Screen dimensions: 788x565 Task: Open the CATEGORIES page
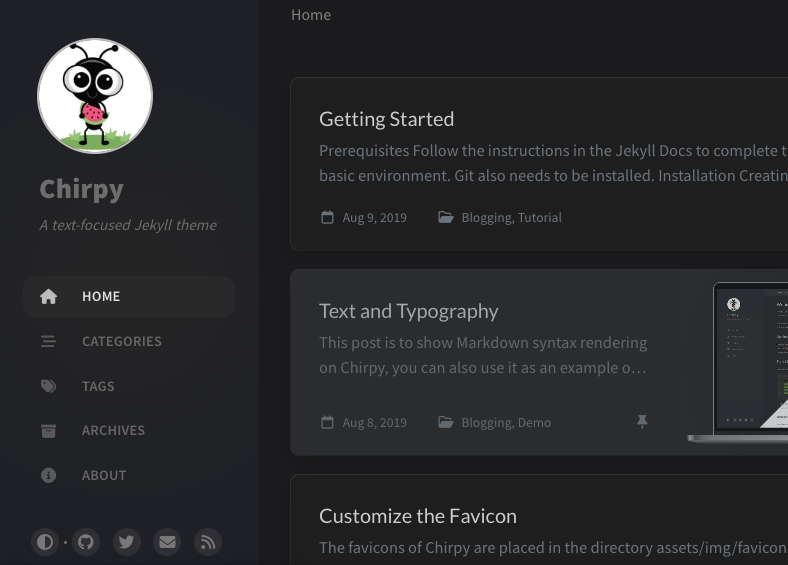122,341
